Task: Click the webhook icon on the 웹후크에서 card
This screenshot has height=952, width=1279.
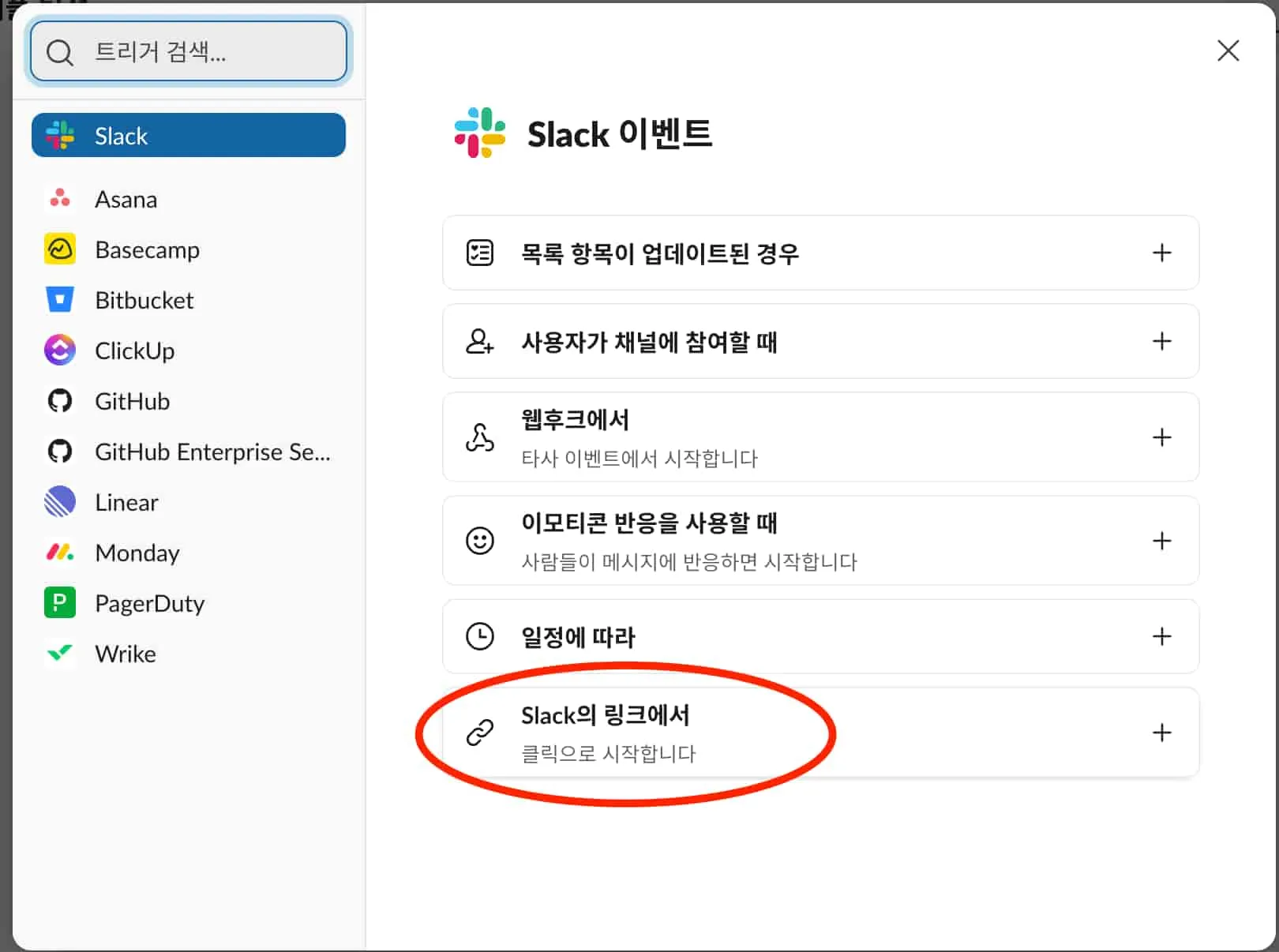Action: [x=479, y=437]
